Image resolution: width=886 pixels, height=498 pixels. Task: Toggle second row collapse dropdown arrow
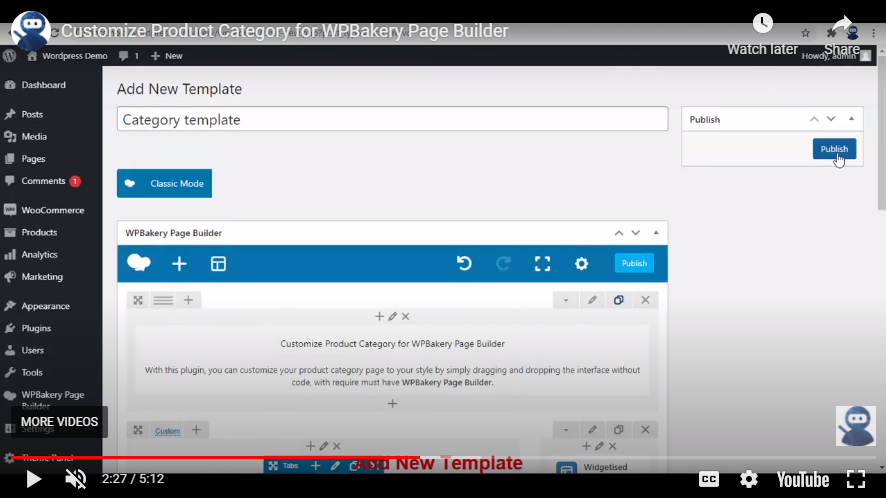click(566, 430)
